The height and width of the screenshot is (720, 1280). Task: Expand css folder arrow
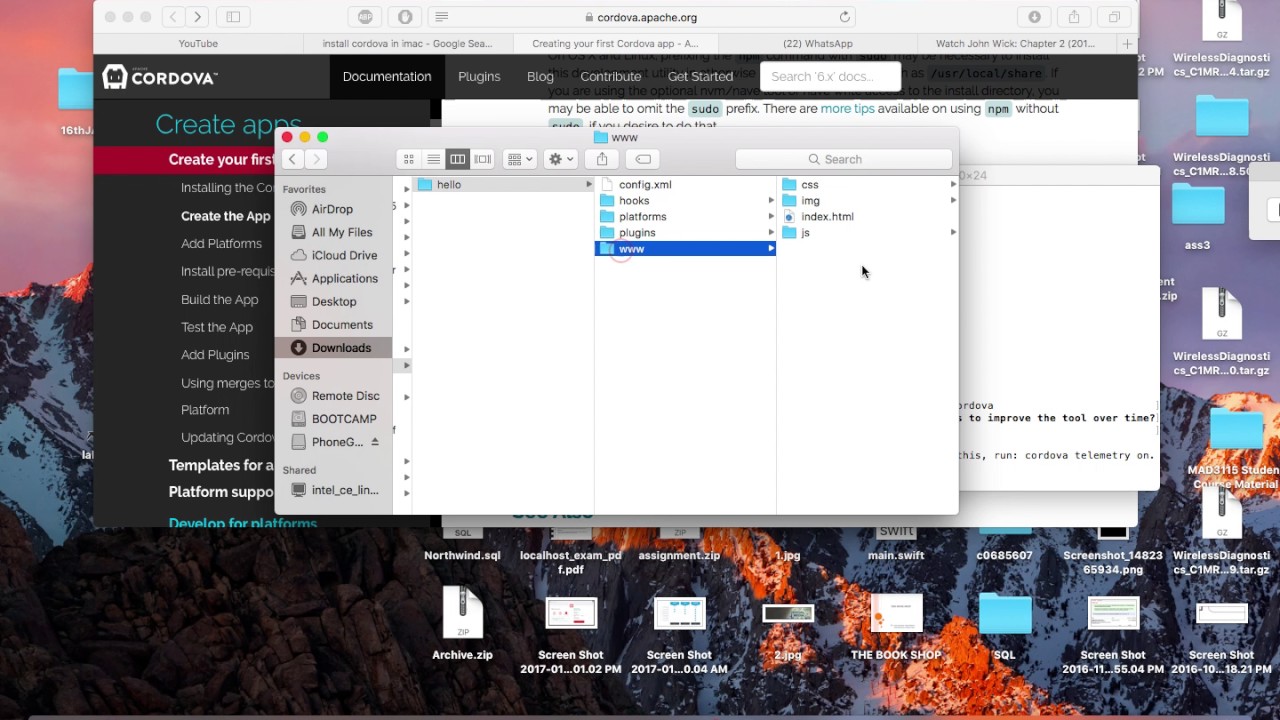tap(953, 185)
